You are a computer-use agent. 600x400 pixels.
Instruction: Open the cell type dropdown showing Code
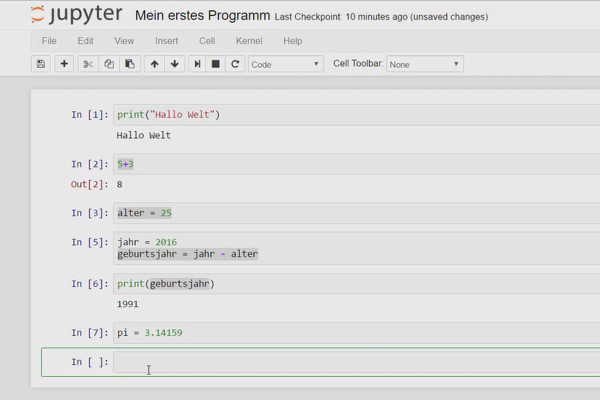click(285, 64)
